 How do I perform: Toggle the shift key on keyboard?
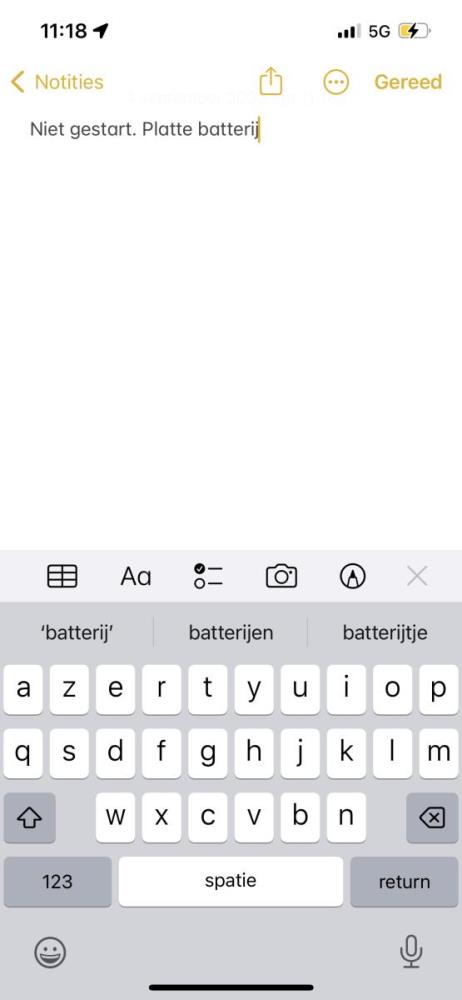[x=29, y=818]
